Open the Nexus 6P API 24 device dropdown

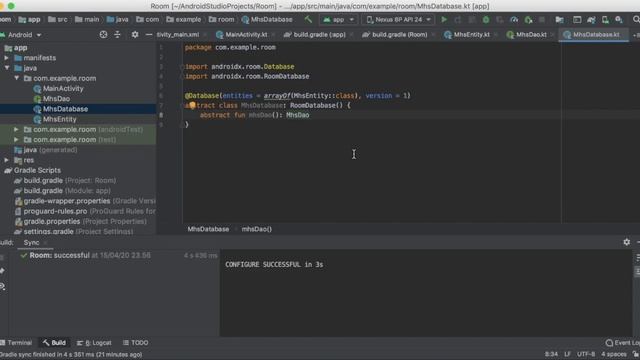pos(398,19)
